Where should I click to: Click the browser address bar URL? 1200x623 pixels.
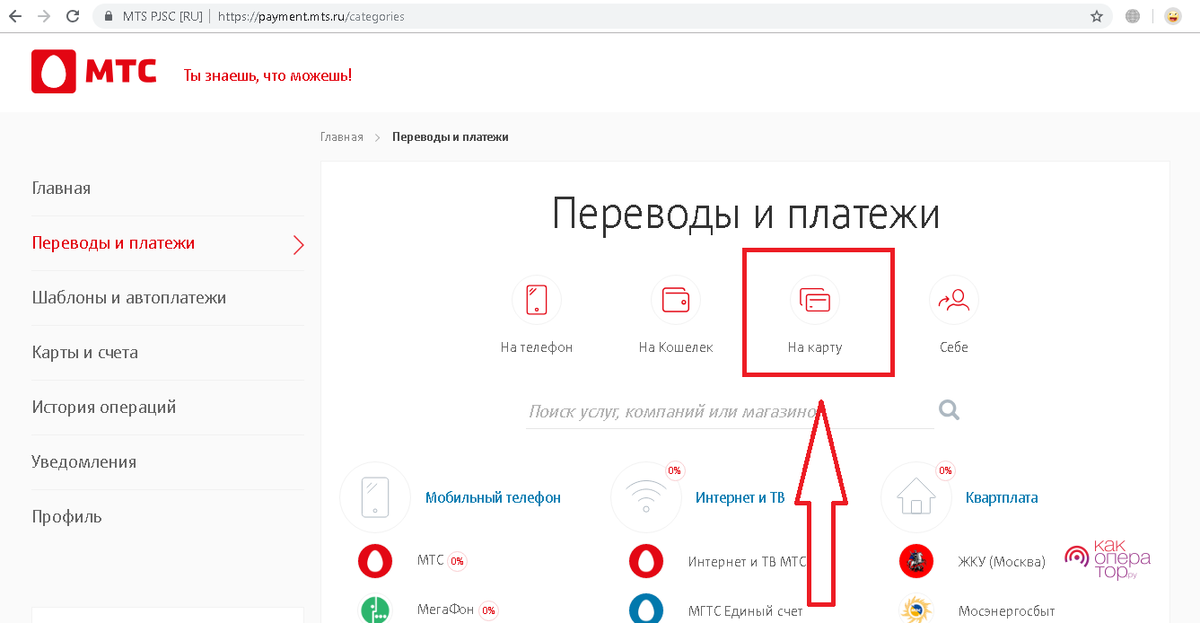pos(311,17)
